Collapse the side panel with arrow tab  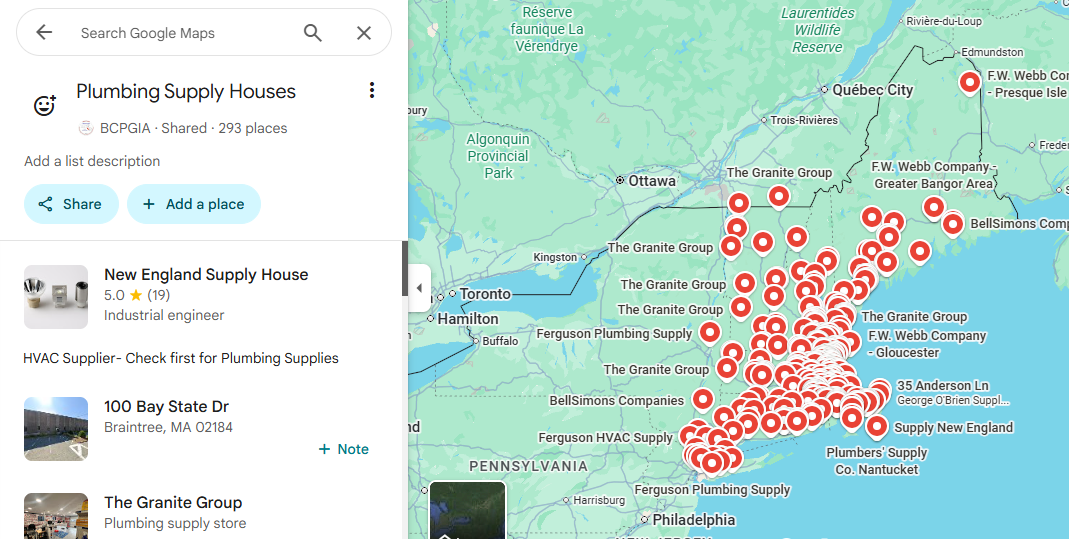[419, 288]
